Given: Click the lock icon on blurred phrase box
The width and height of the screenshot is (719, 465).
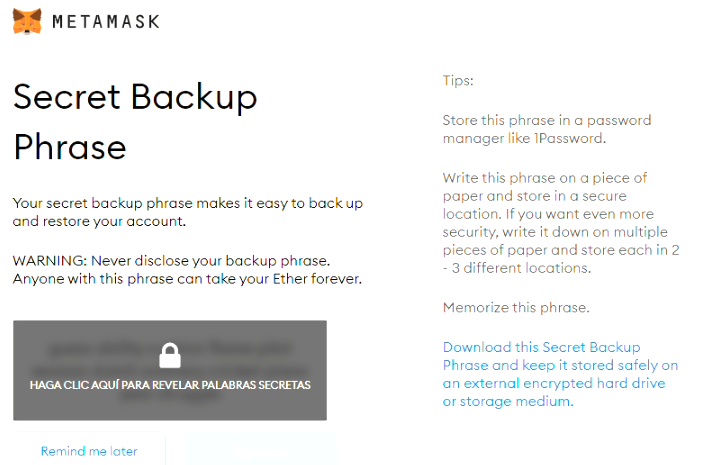Looking at the screenshot, I should click(x=170, y=356).
